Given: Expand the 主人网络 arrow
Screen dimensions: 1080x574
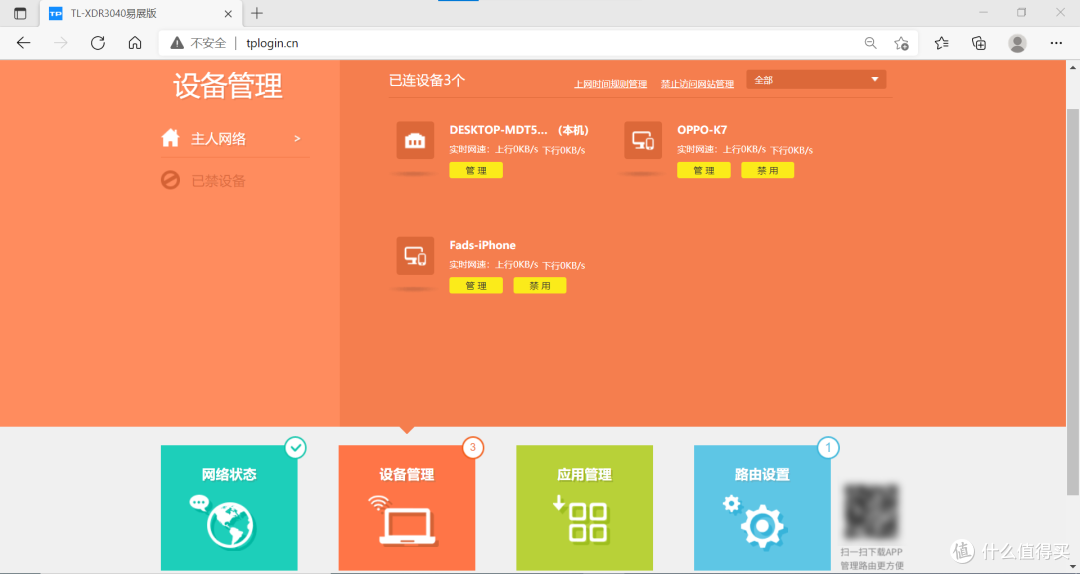Looking at the screenshot, I should point(297,139).
